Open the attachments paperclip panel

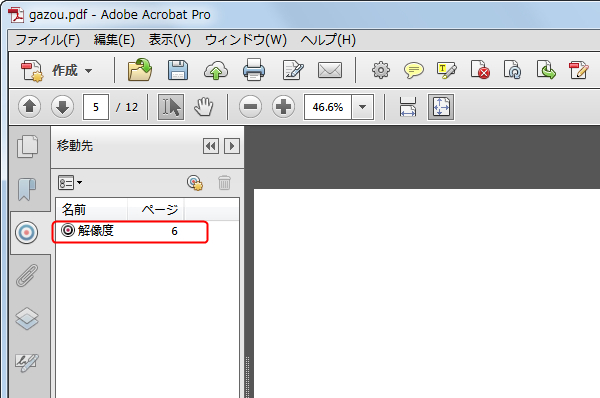(x=27, y=275)
